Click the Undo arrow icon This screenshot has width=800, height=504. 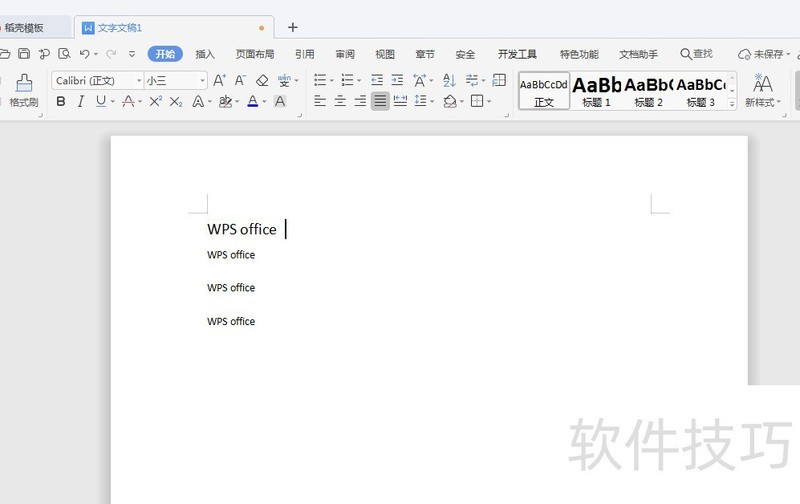point(85,54)
